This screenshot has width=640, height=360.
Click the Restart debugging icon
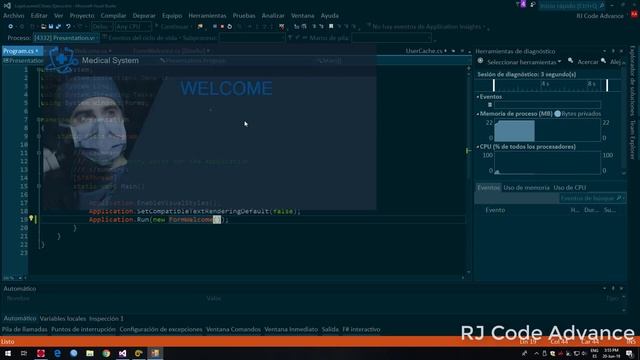(229, 27)
